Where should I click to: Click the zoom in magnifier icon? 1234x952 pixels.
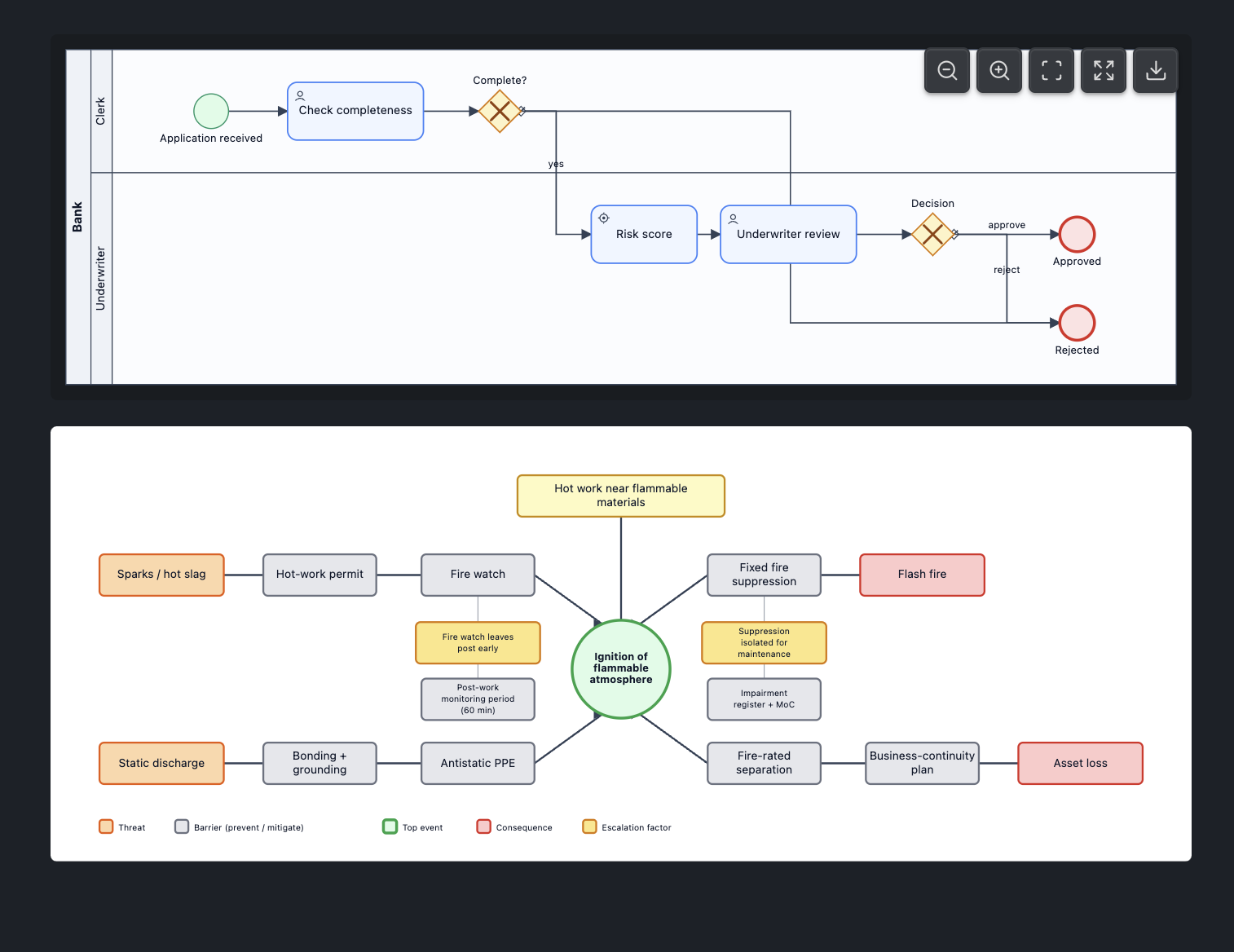pyautogui.click(x=999, y=70)
